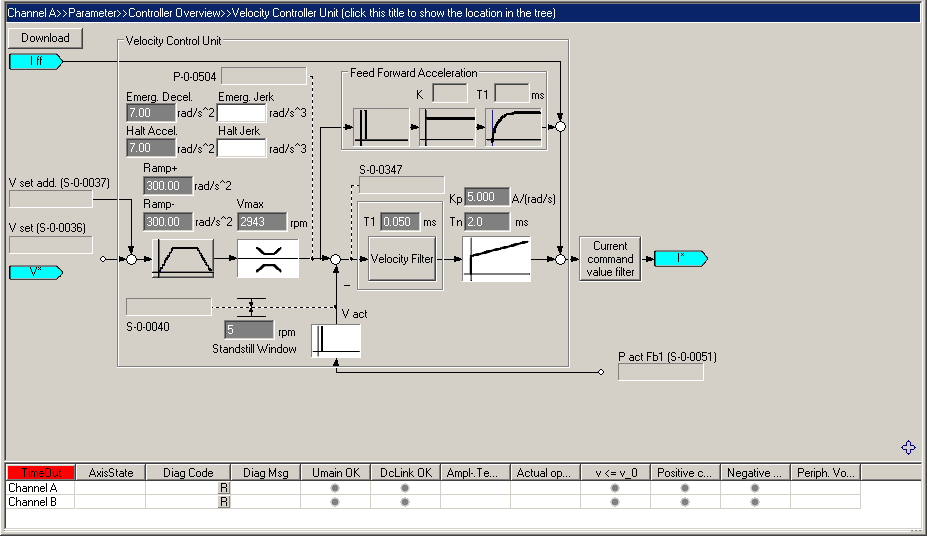Click the feed forward differentiator block
The height and width of the screenshot is (536, 927).
point(381,126)
